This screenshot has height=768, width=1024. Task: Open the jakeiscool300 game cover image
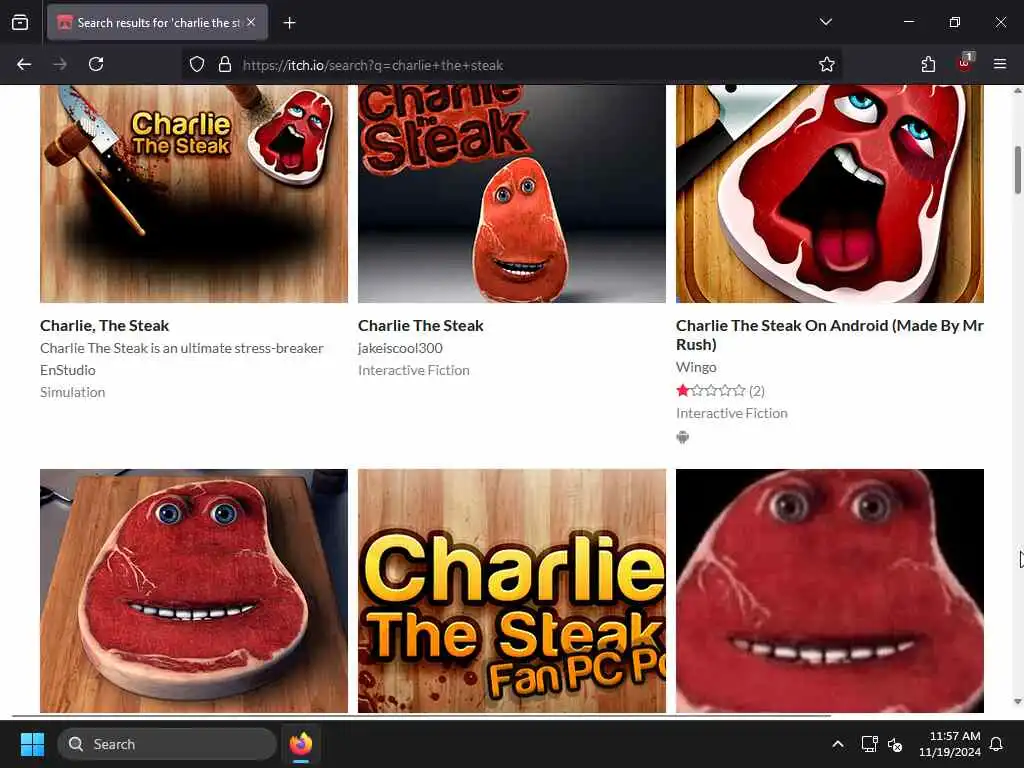[512, 194]
